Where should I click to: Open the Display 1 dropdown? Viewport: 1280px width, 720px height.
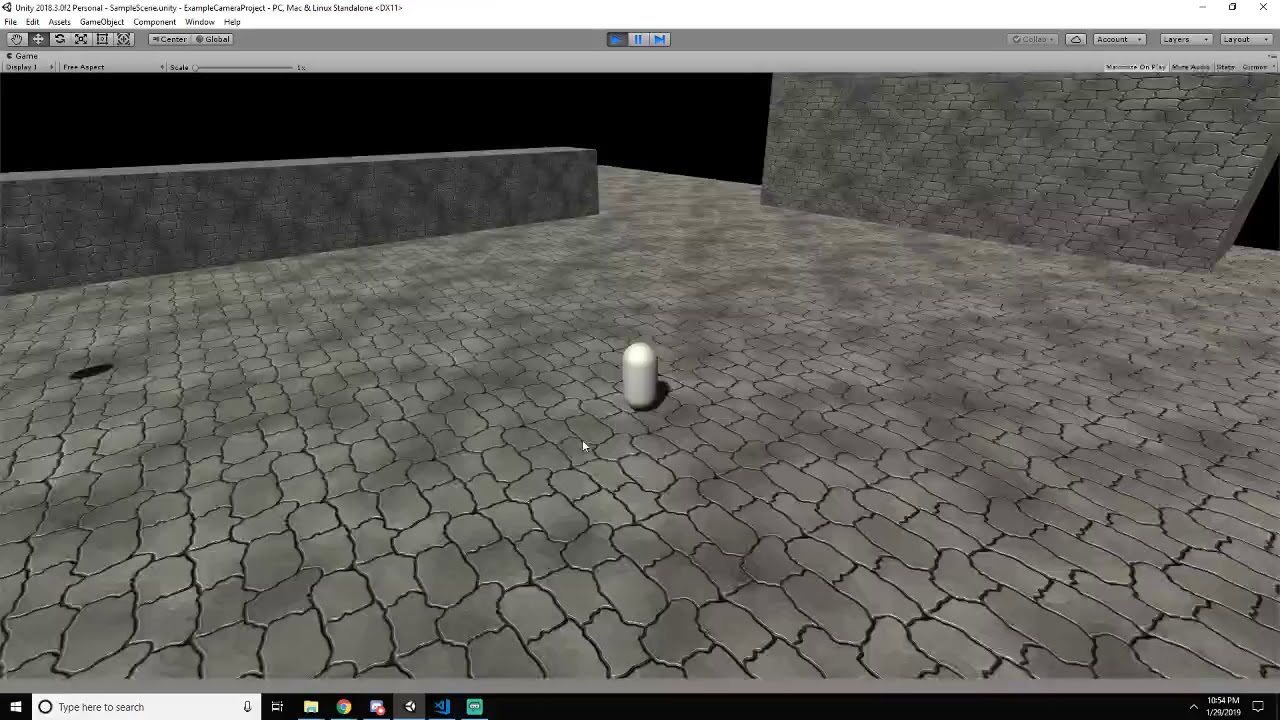coord(28,67)
